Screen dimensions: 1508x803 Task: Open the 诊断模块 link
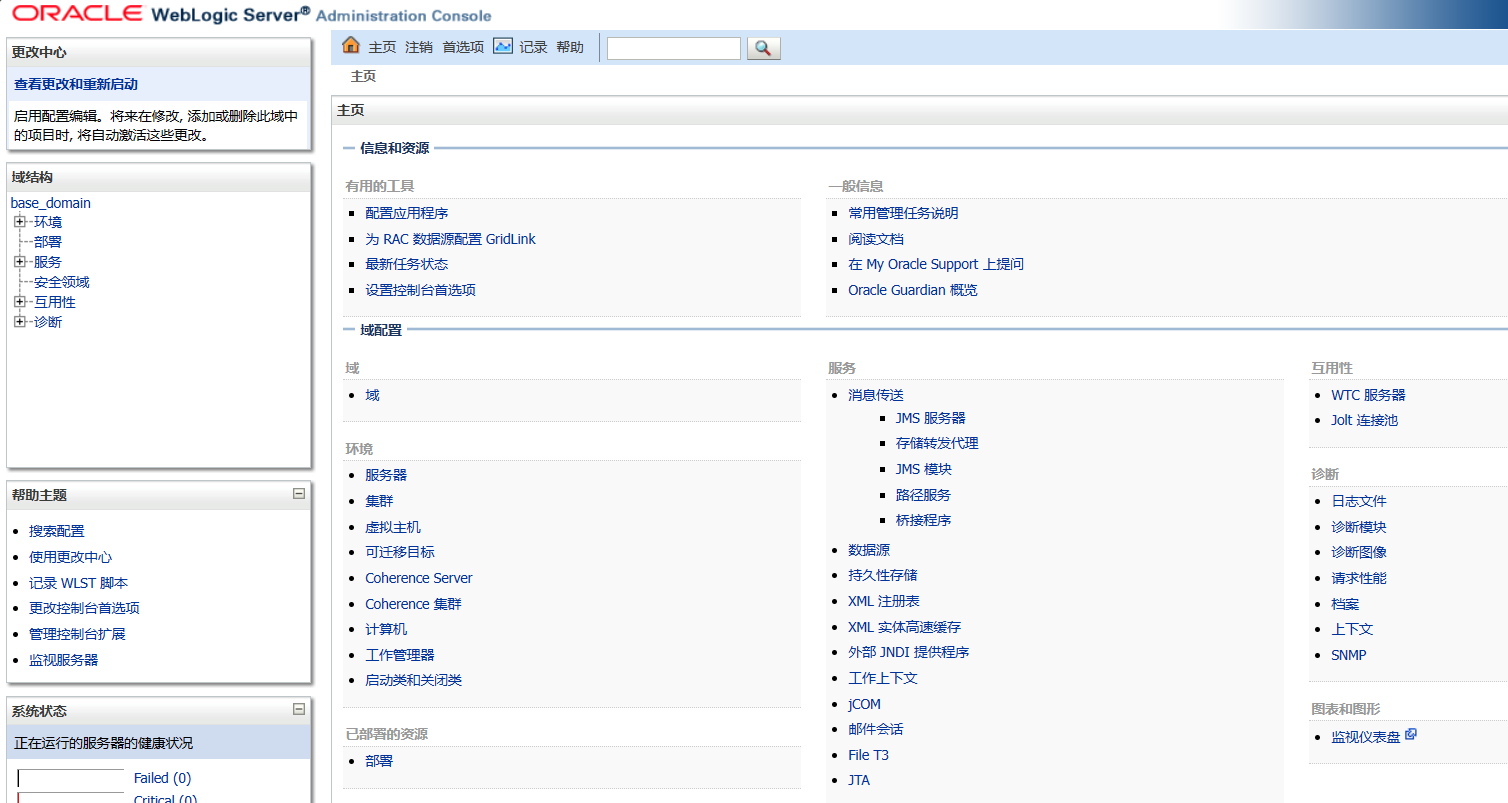(1359, 527)
